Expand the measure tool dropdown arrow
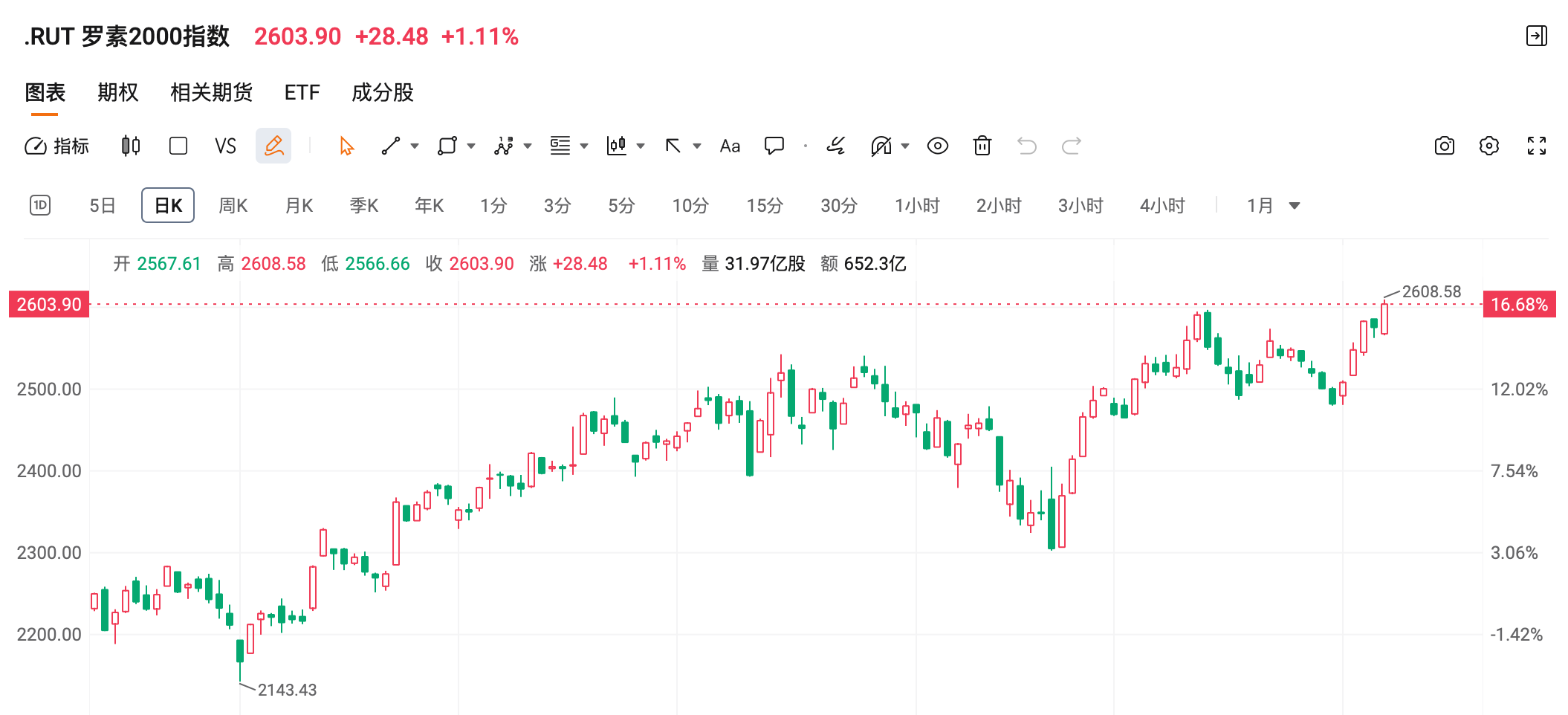Viewport: 1568px width, 715px height. pos(641,146)
